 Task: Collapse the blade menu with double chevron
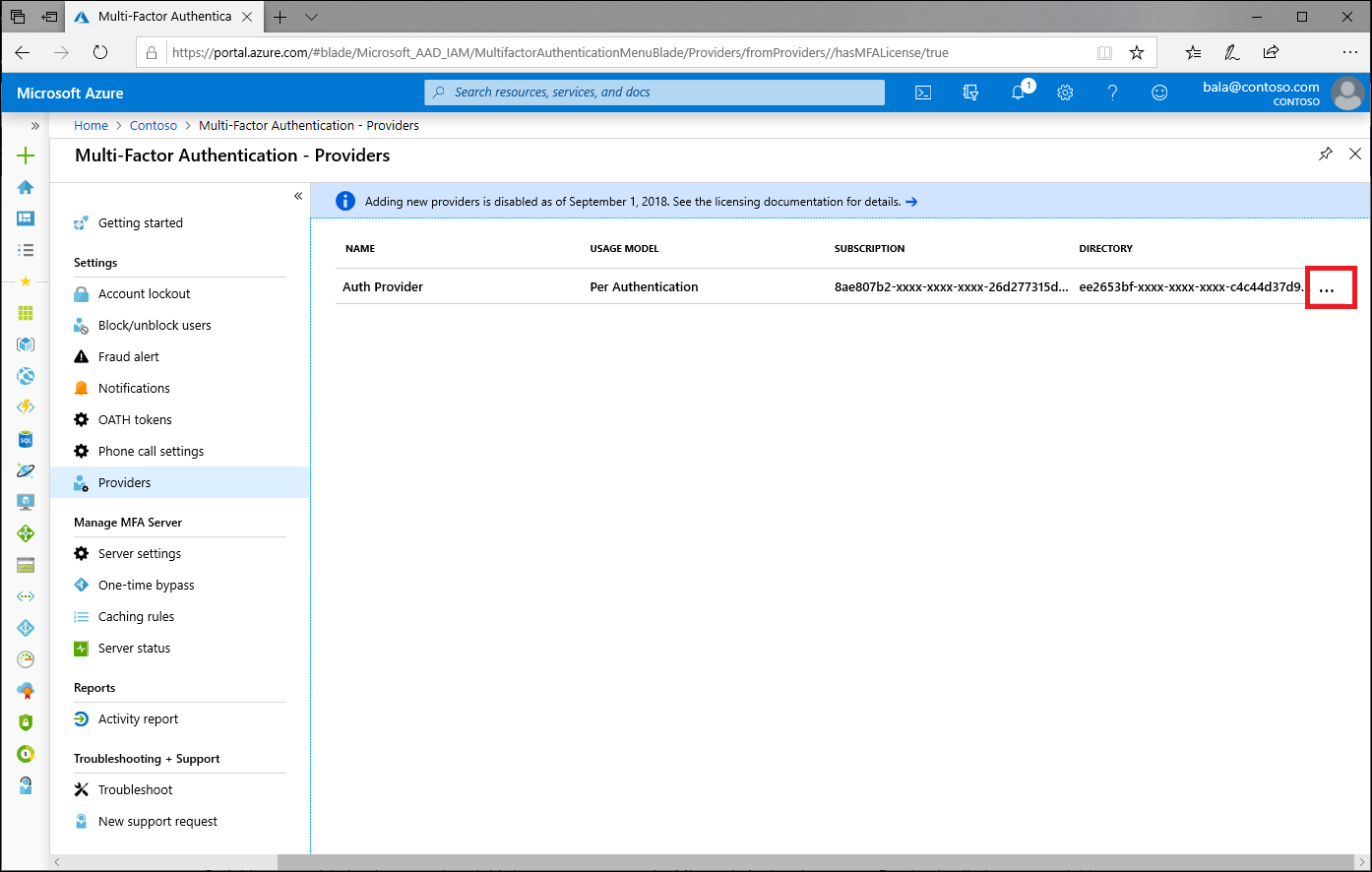click(298, 196)
